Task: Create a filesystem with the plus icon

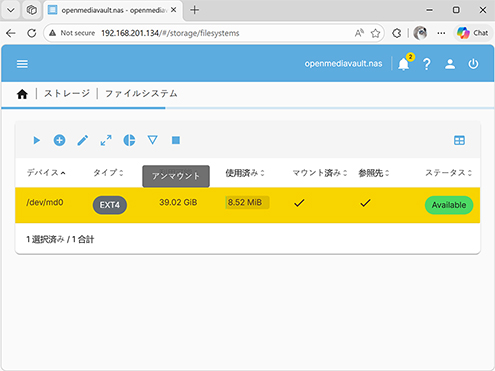Action: (x=59, y=140)
